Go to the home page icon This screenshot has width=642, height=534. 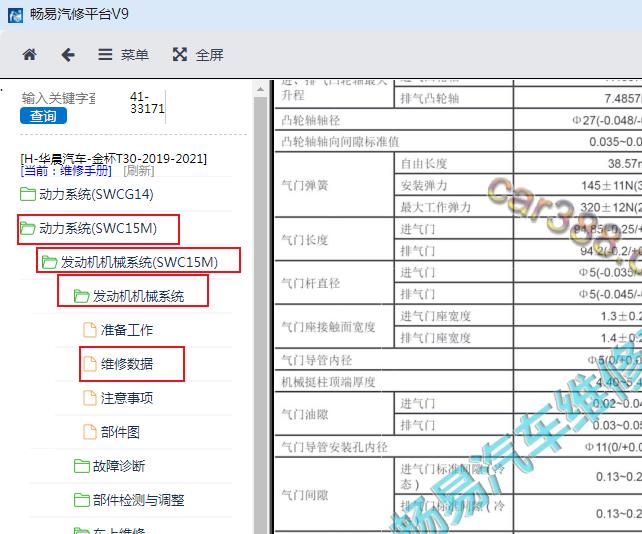coord(29,54)
